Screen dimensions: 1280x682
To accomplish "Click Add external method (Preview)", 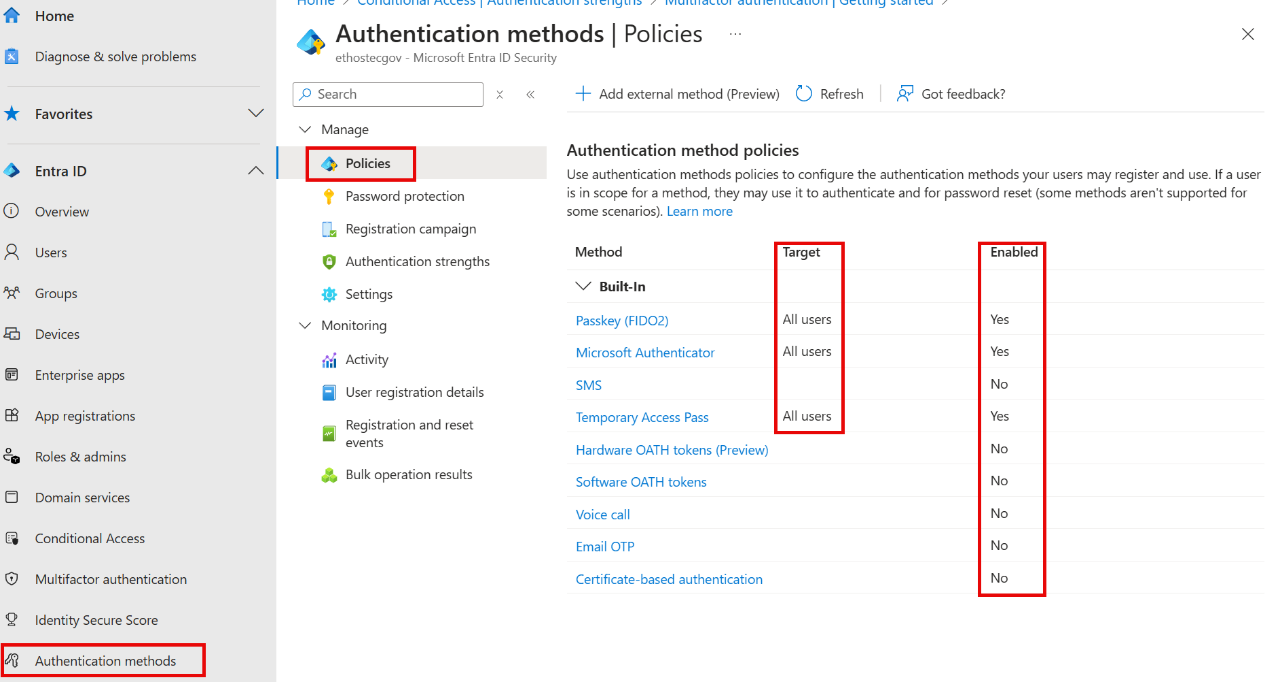I will (x=678, y=93).
